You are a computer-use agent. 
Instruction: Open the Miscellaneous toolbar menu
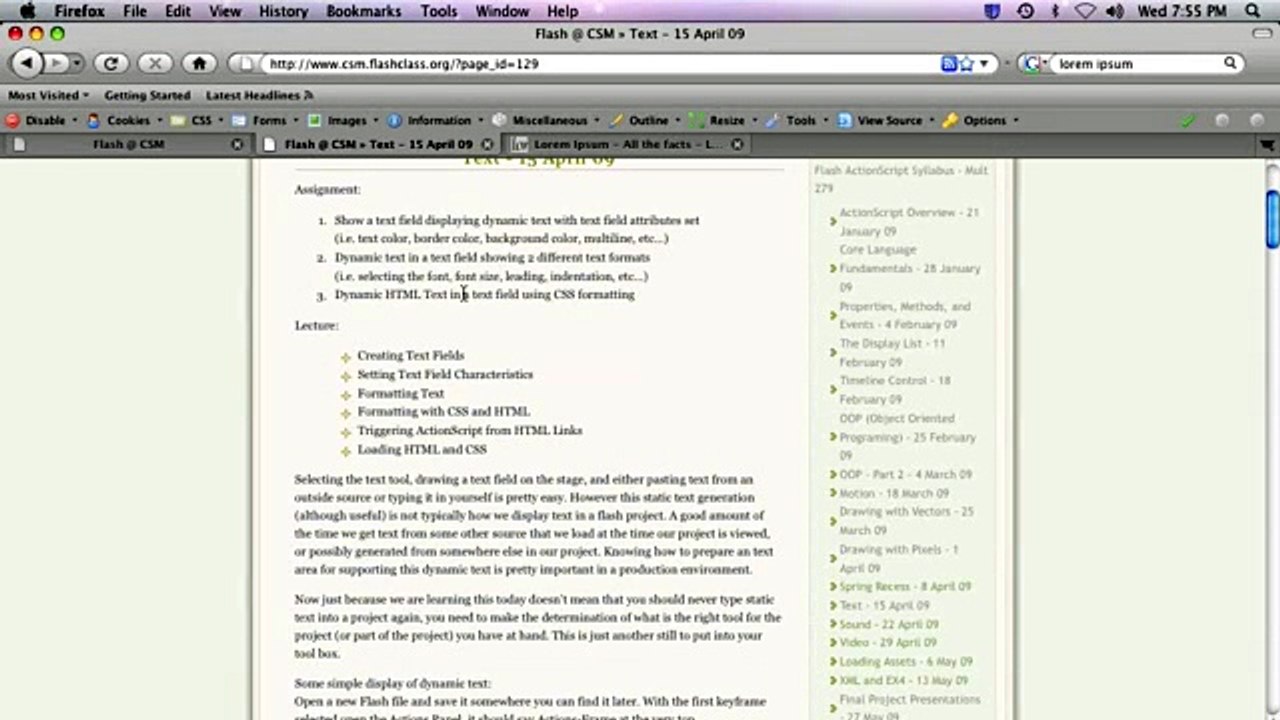pos(547,120)
